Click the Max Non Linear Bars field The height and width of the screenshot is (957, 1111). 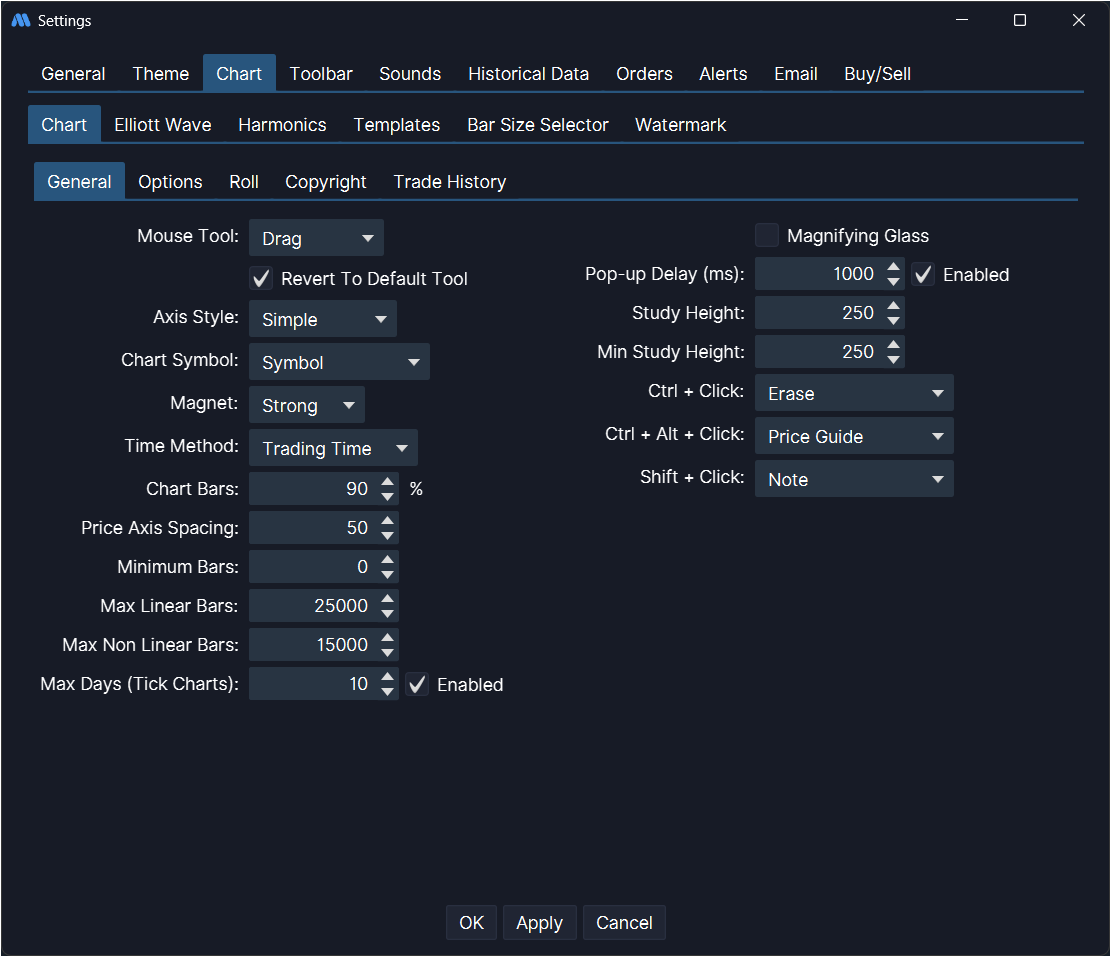[x=311, y=645]
